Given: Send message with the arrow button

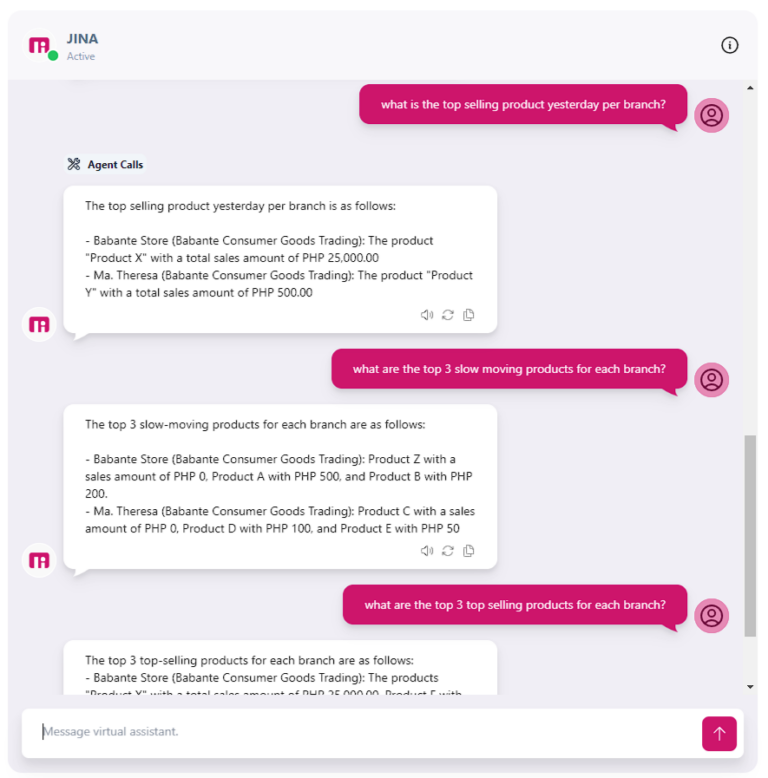Looking at the screenshot, I should coord(718,733).
